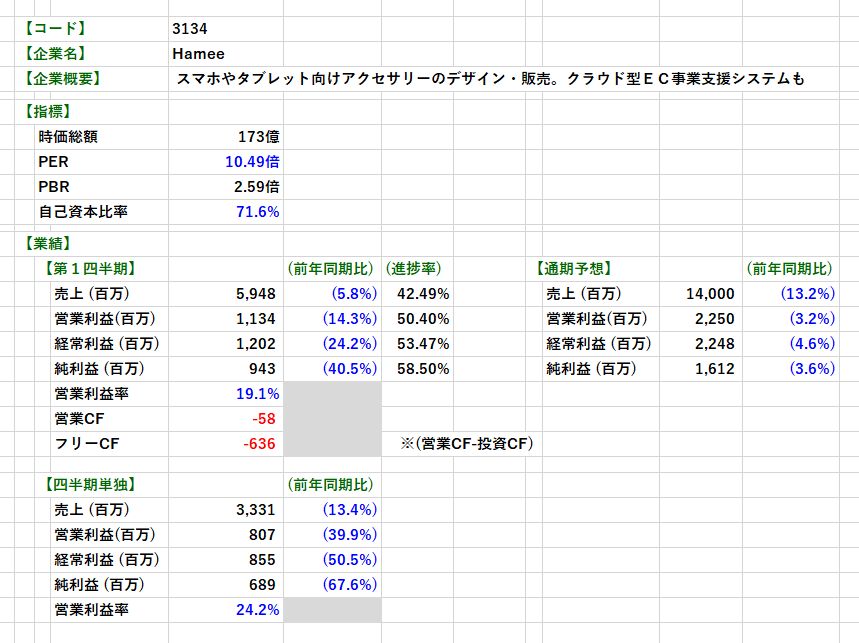
Task: Click the full-year operating profit 2,250
Action: 714,319
